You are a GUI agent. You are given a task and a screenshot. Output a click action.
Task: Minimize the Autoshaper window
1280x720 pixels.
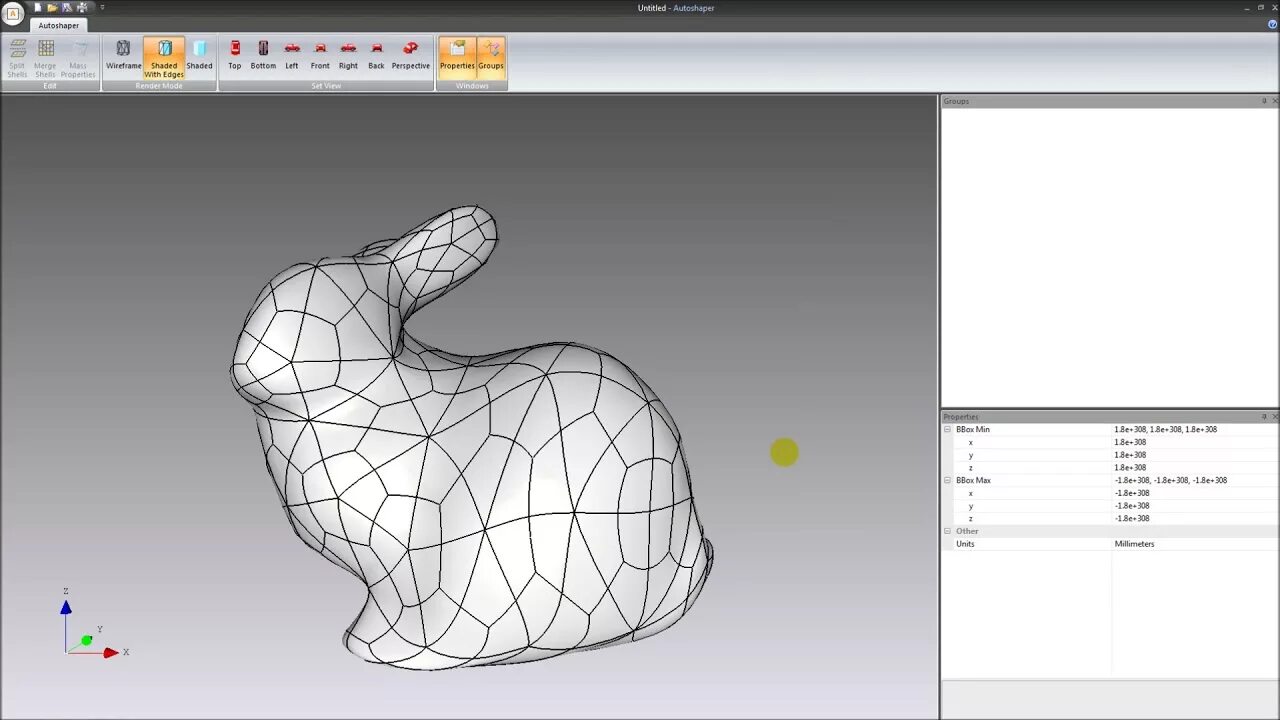tap(1246, 7)
